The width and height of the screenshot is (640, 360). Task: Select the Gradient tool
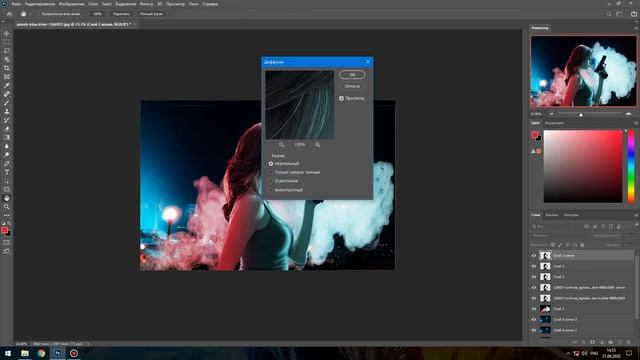7,137
